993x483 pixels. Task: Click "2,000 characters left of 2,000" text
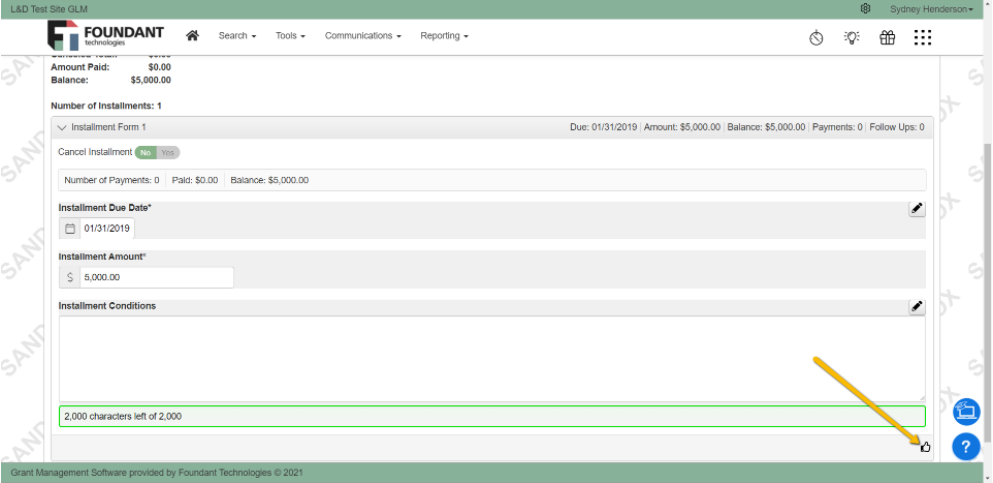click(x=123, y=417)
